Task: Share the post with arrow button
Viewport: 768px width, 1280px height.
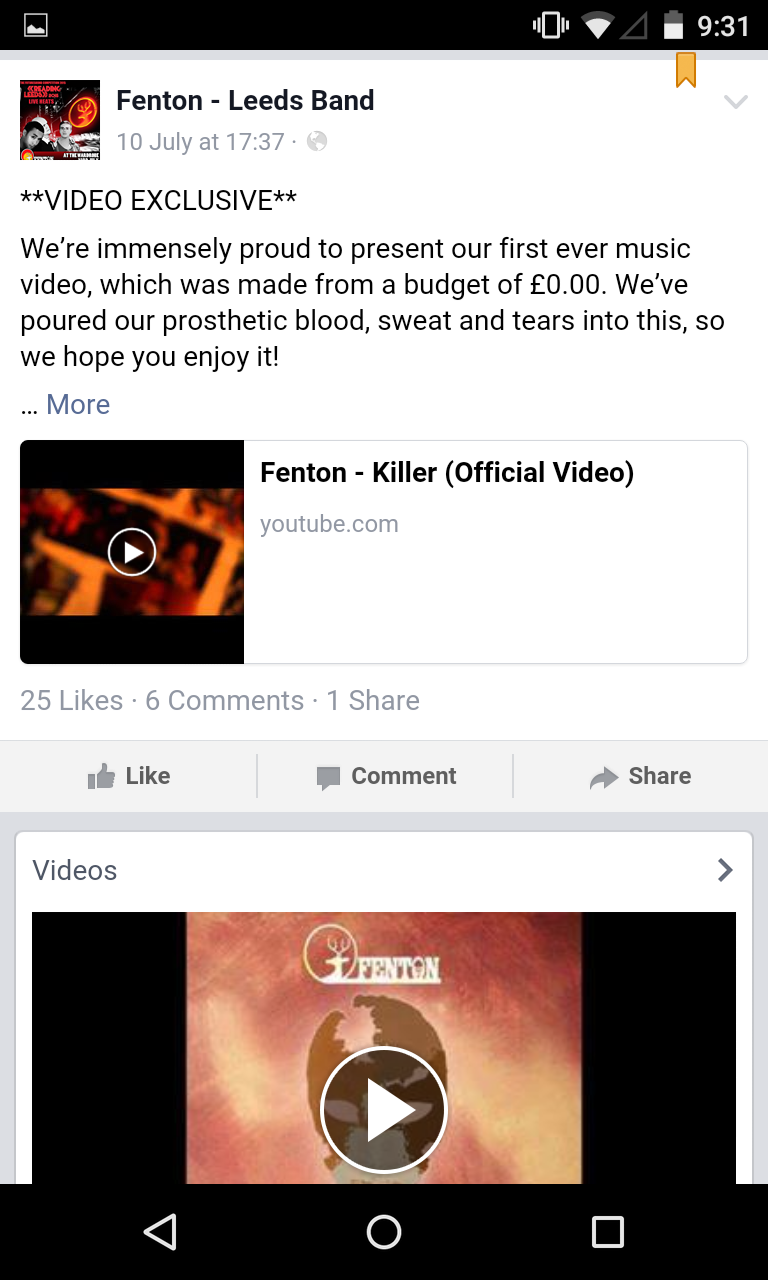Action: (x=640, y=776)
